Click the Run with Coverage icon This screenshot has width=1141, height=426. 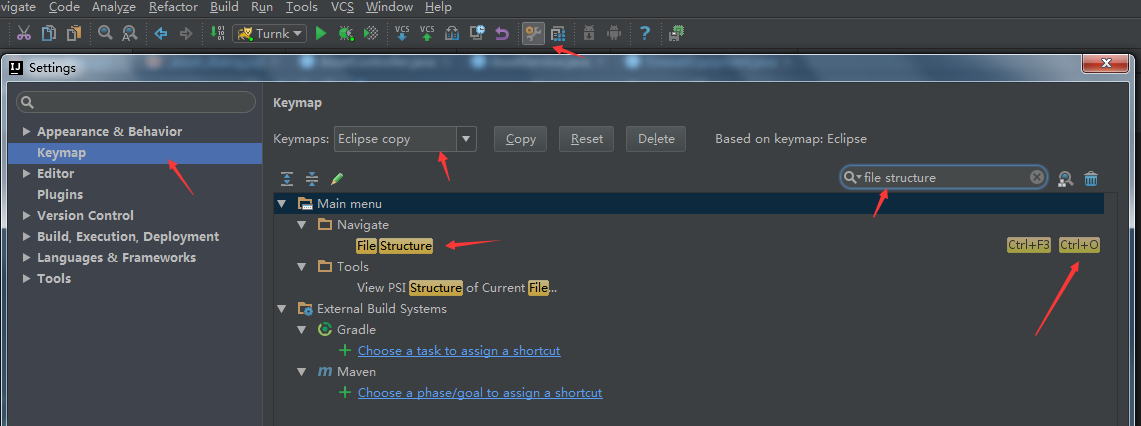[371, 33]
